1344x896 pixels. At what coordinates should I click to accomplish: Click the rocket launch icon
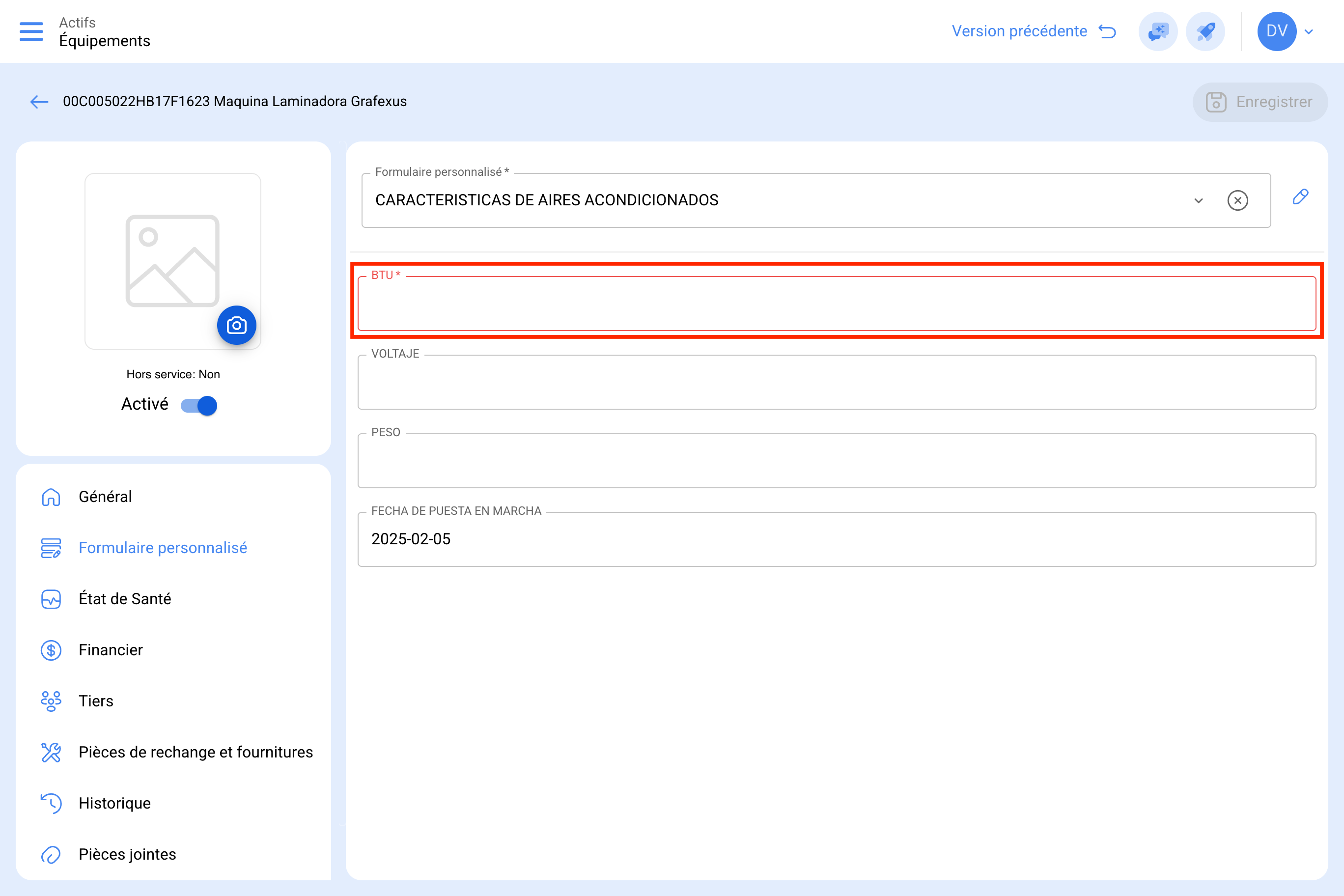pyautogui.click(x=1205, y=31)
